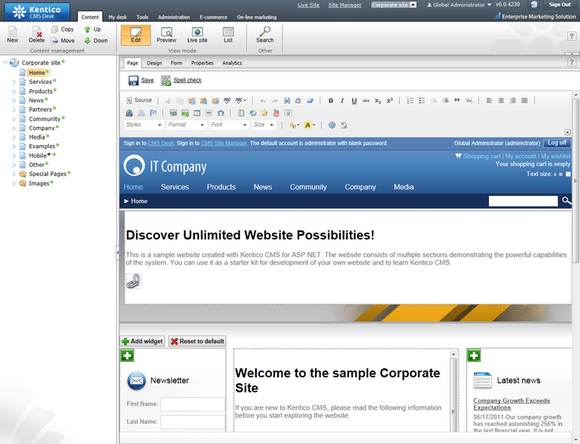
Task: Open the Administration menu tab
Action: click(174, 17)
